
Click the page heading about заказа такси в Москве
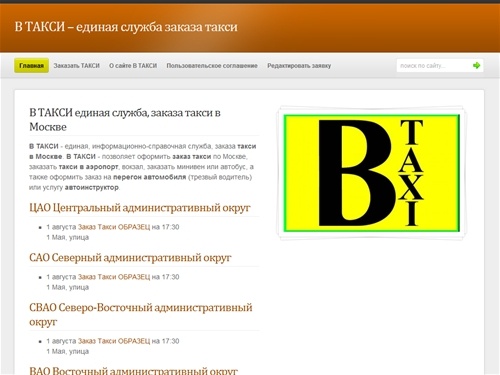point(125,120)
